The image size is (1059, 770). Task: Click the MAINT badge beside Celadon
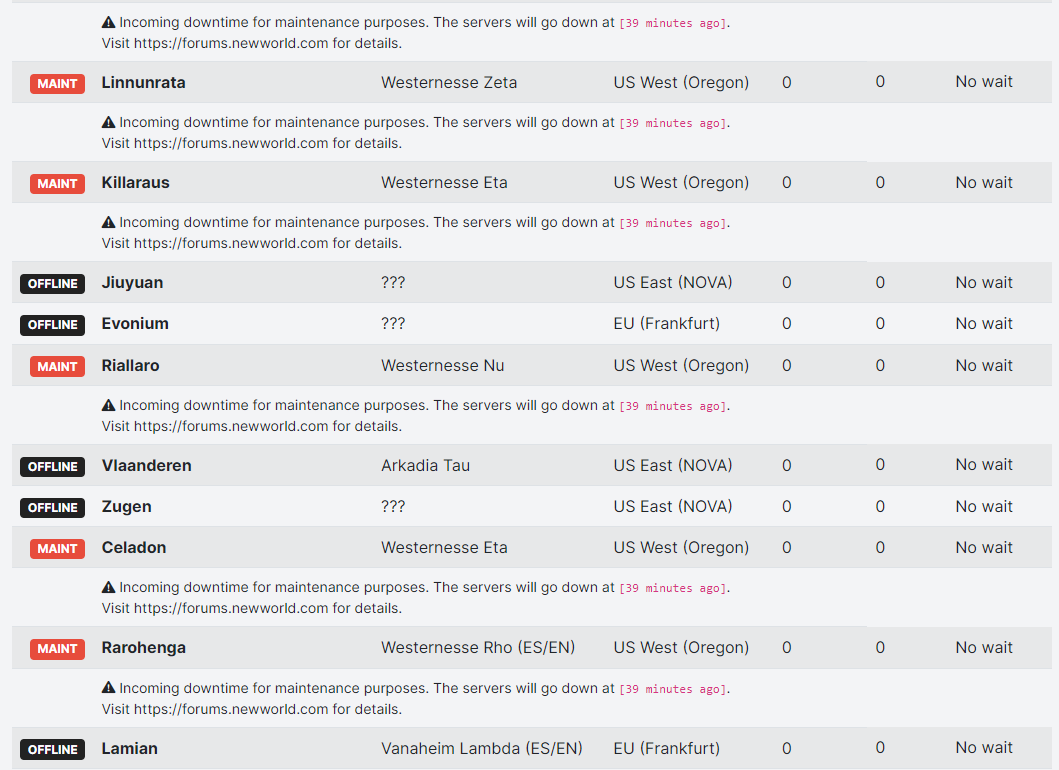[57, 548]
